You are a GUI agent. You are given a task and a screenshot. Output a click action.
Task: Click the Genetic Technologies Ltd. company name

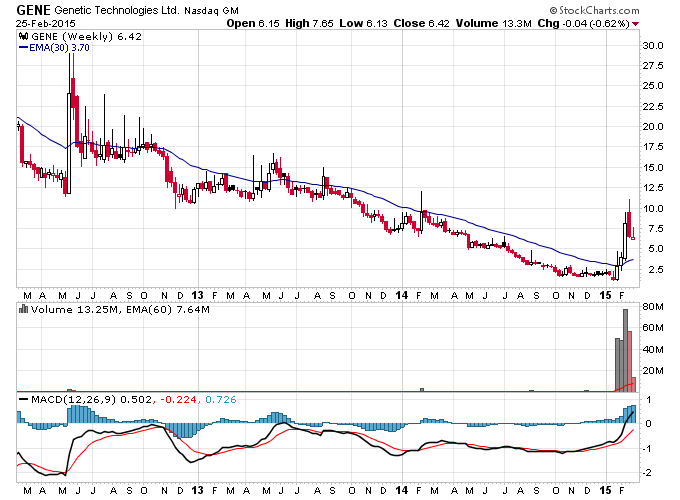(x=117, y=10)
